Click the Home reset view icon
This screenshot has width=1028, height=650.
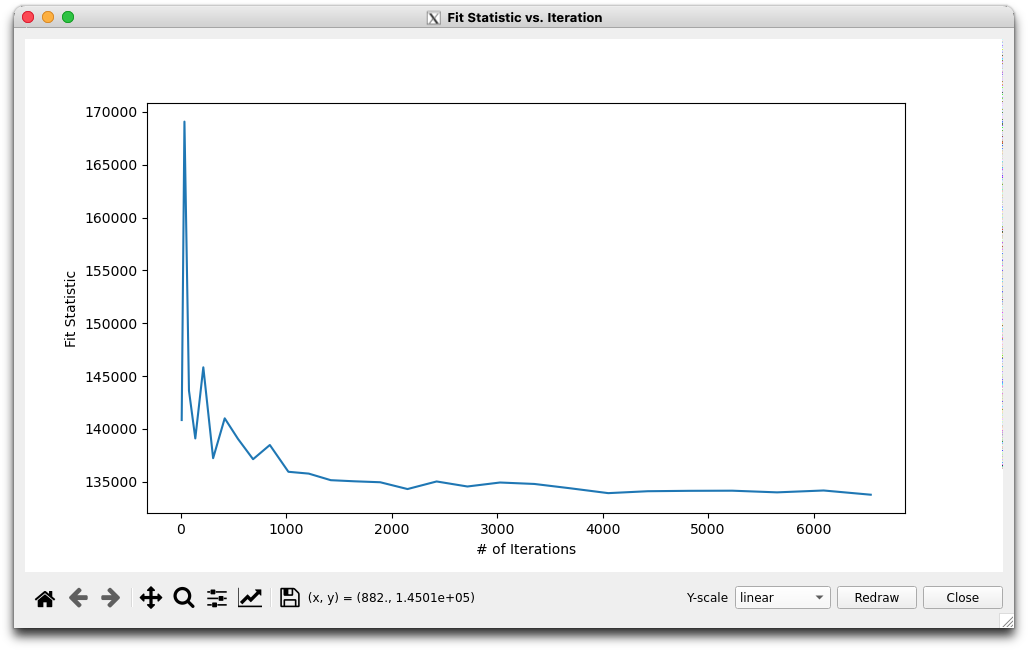point(45,598)
